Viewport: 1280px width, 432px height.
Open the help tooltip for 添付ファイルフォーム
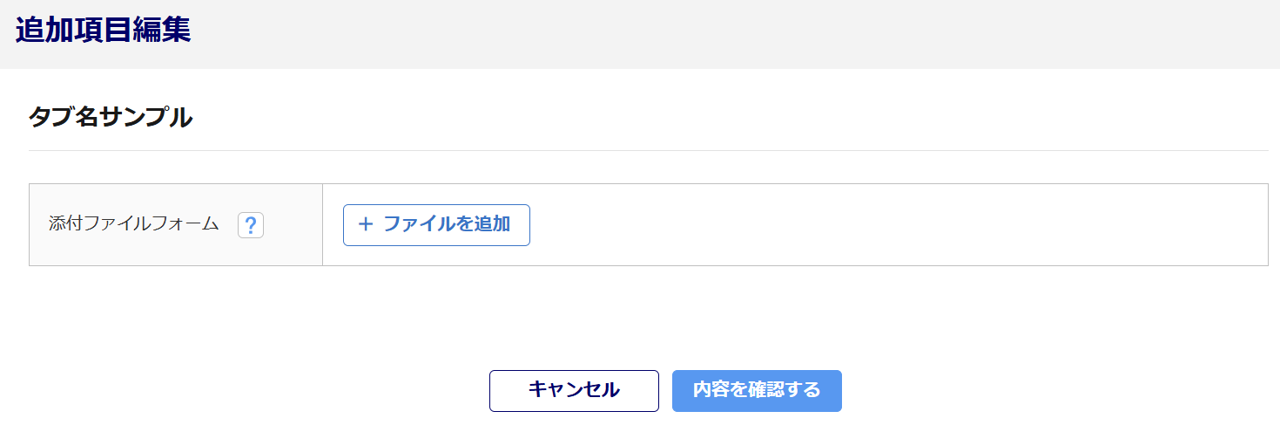click(251, 225)
